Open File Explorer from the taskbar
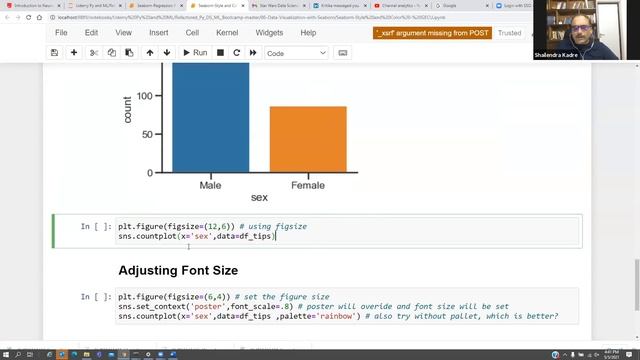640x360 pixels. [87, 355]
